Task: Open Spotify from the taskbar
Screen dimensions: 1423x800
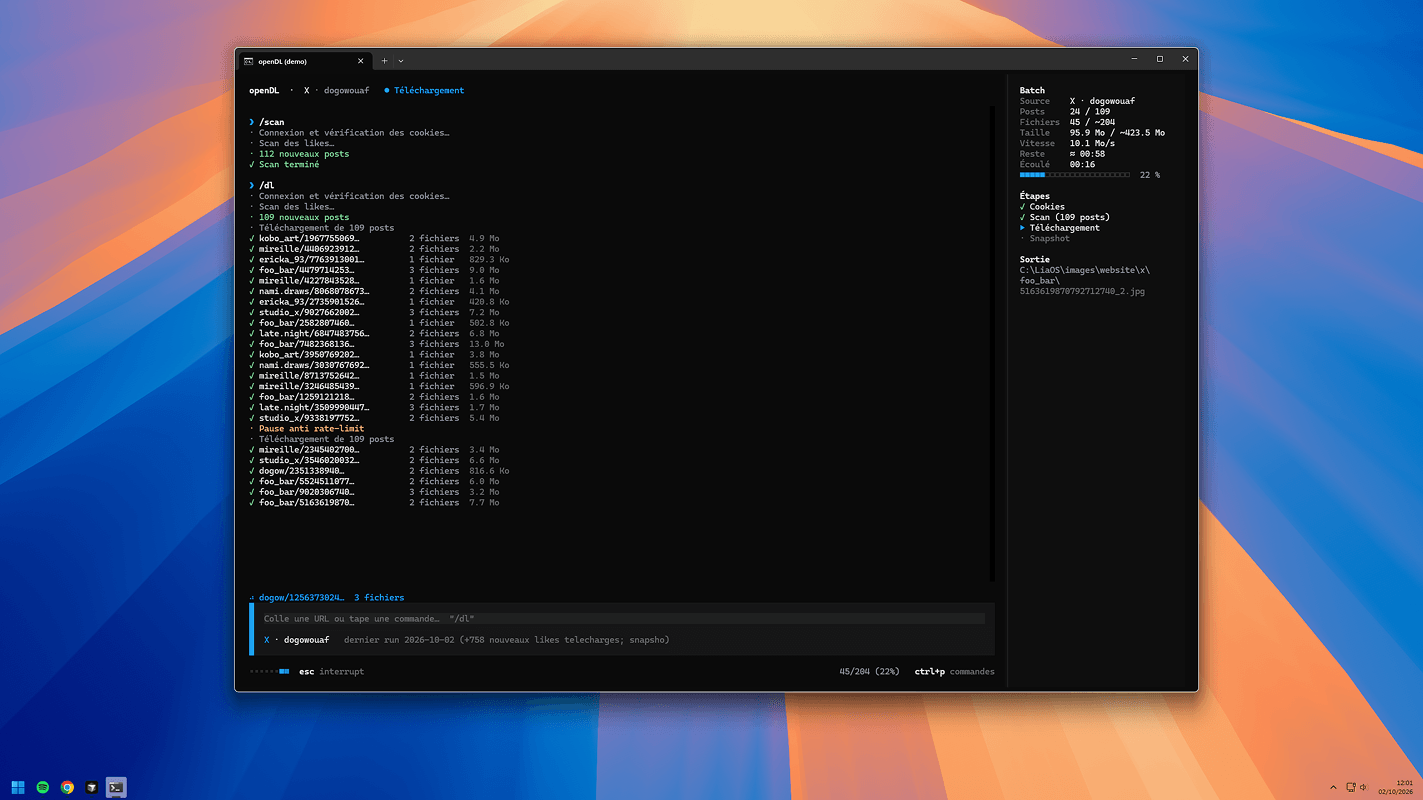Action: coord(43,787)
